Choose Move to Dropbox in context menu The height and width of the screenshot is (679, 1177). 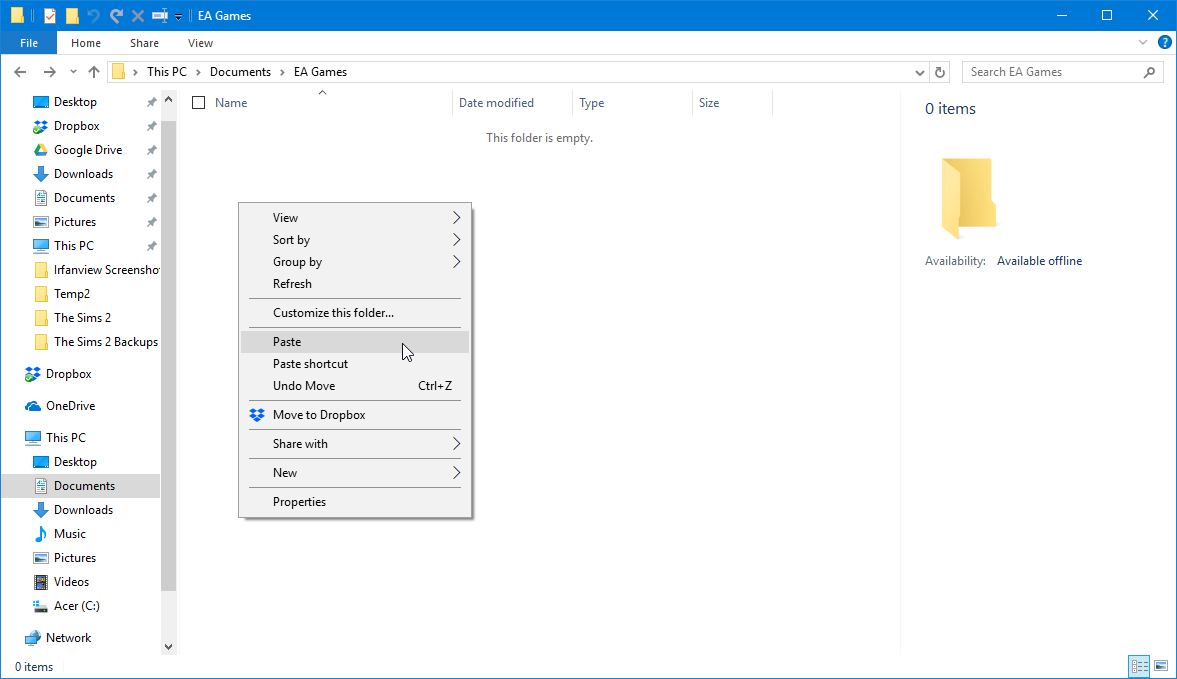click(x=355, y=415)
